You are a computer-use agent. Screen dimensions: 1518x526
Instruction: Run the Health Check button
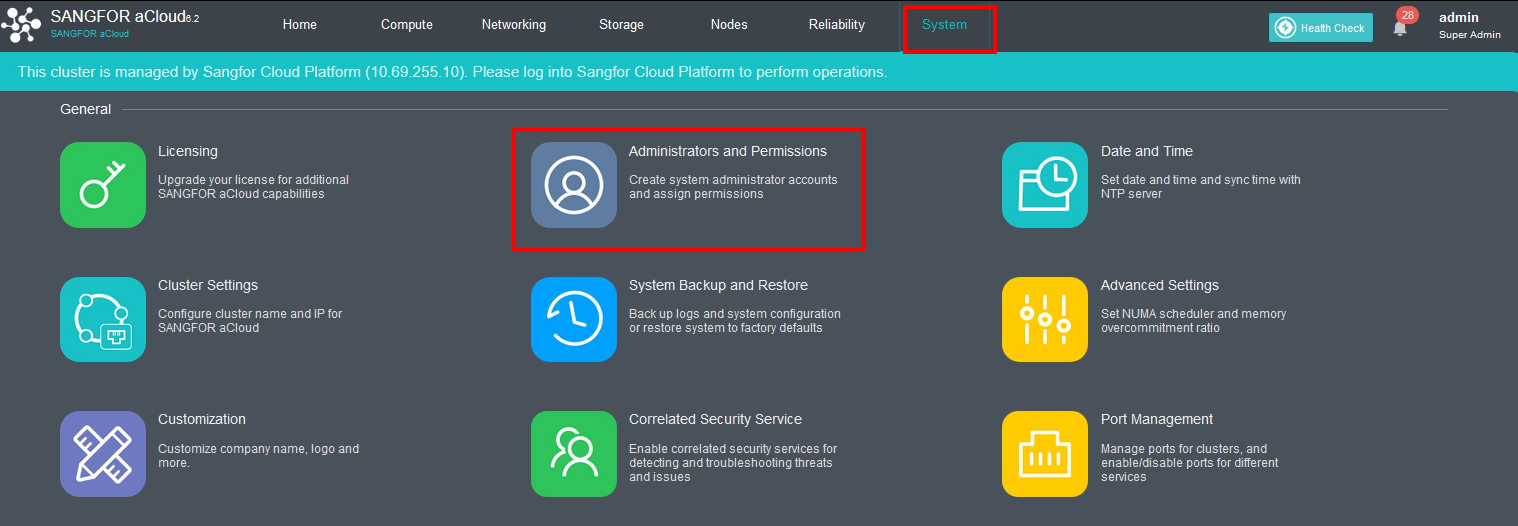click(1321, 28)
